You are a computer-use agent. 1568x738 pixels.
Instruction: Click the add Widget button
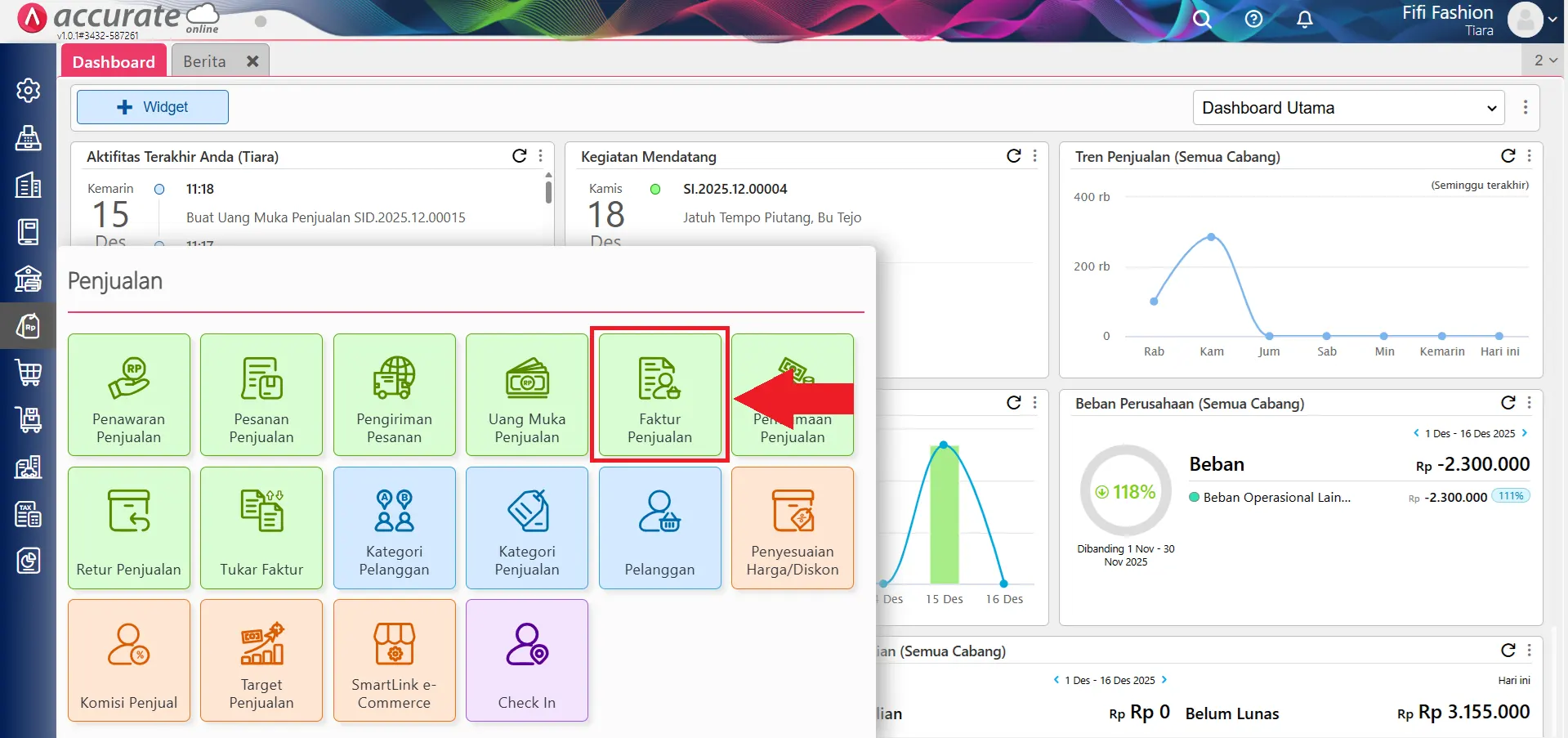[x=153, y=107]
